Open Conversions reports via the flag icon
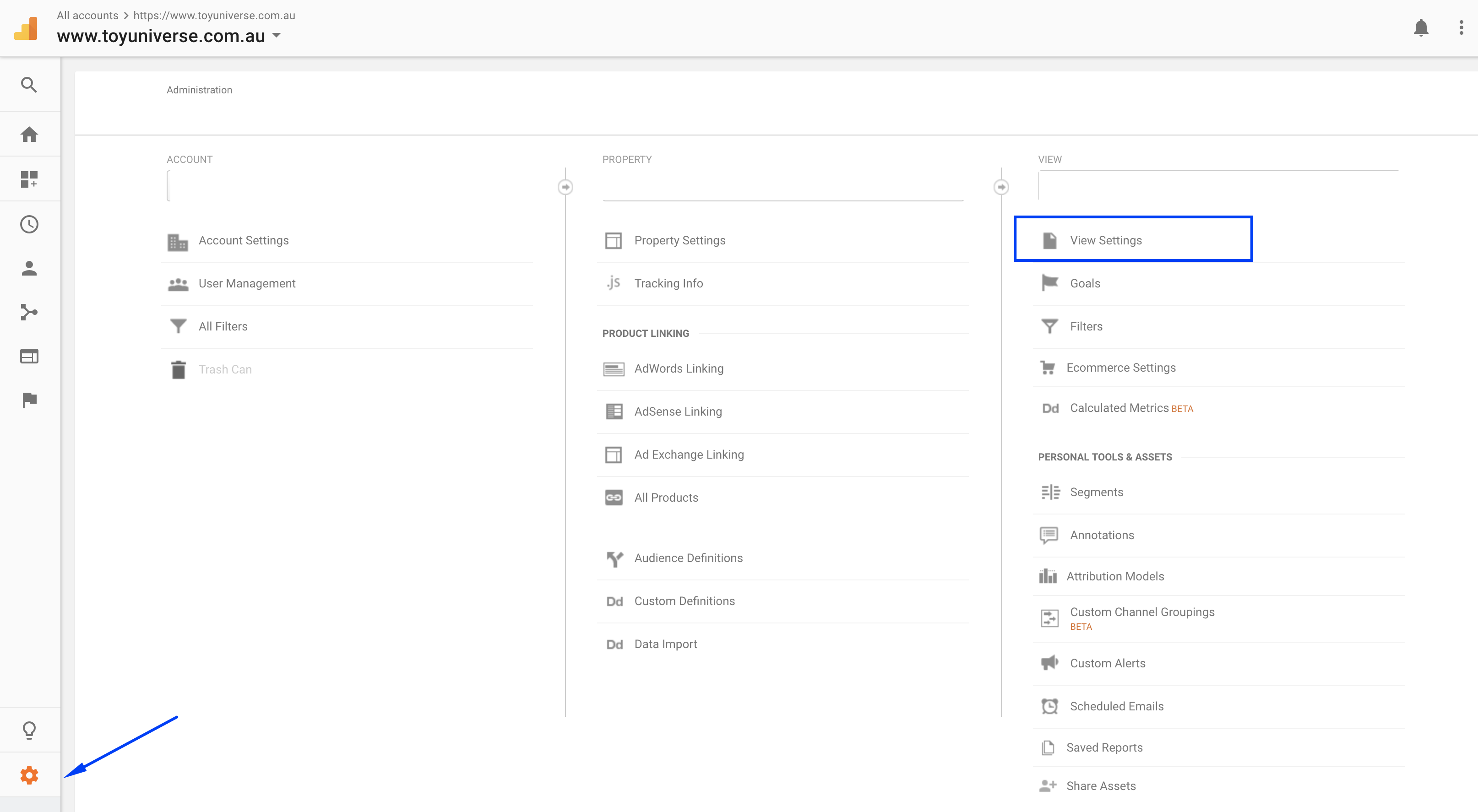 [29, 400]
